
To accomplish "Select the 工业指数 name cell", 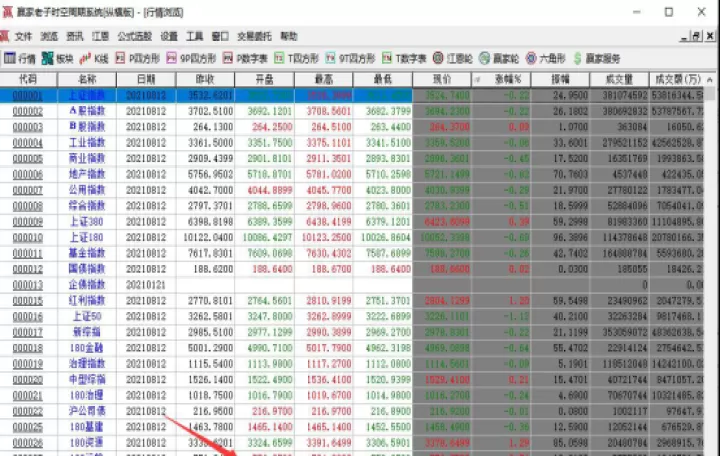I will 87,142.
